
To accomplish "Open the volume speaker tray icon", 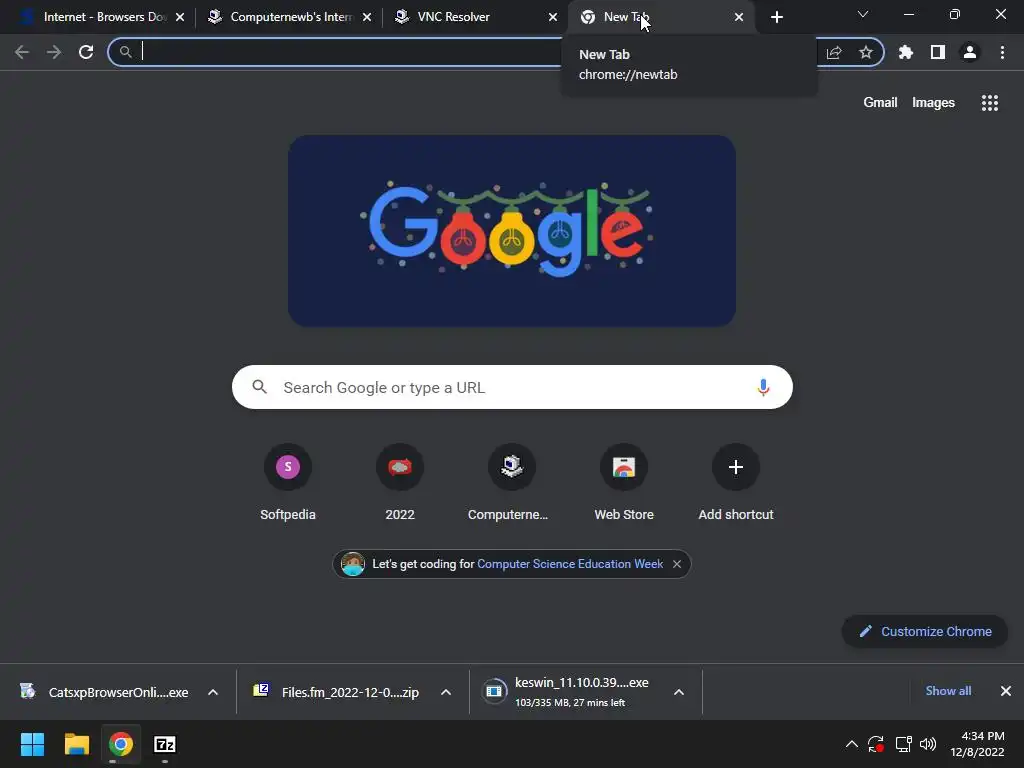I will [x=927, y=744].
